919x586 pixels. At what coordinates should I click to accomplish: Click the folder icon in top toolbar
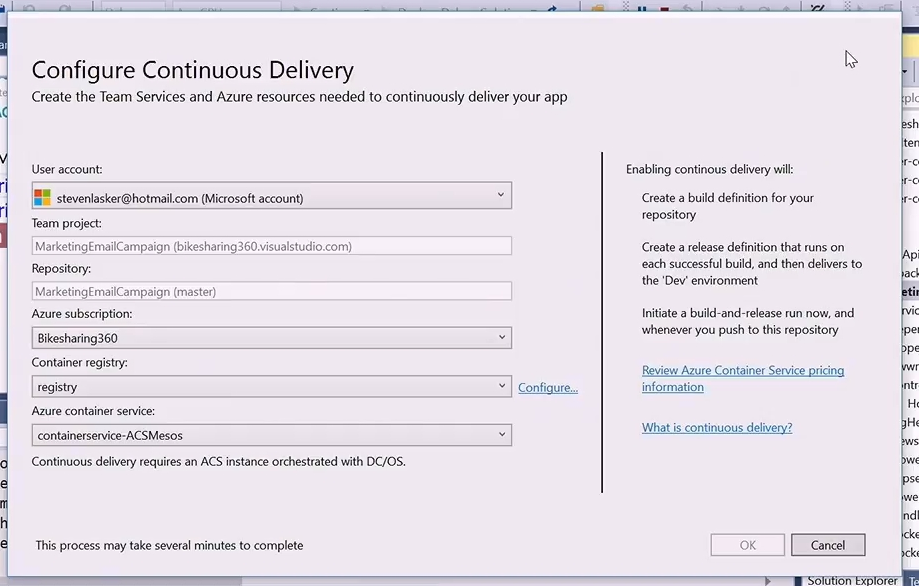click(598, 7)
